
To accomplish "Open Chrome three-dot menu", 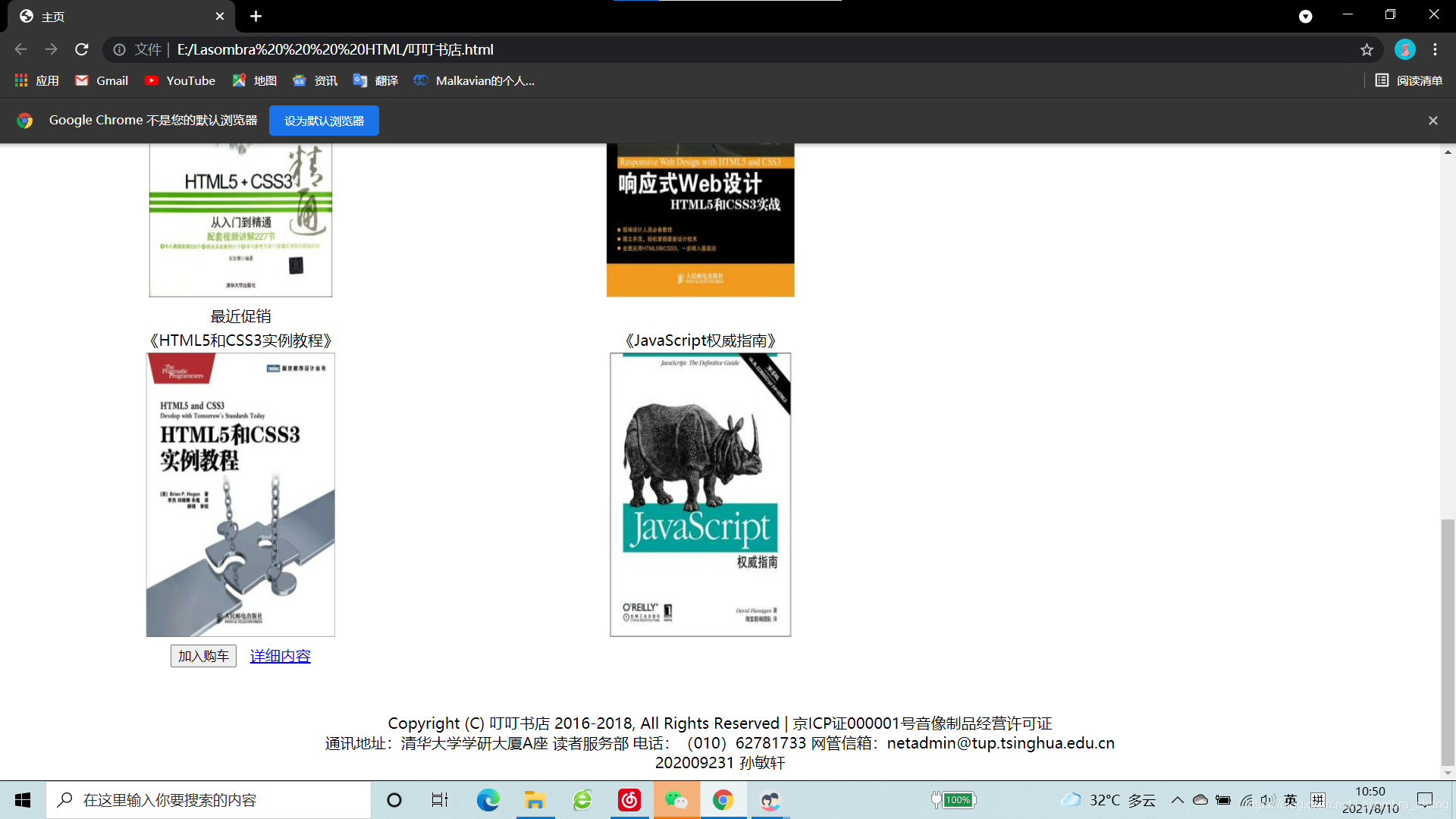I will point(1435,49).
